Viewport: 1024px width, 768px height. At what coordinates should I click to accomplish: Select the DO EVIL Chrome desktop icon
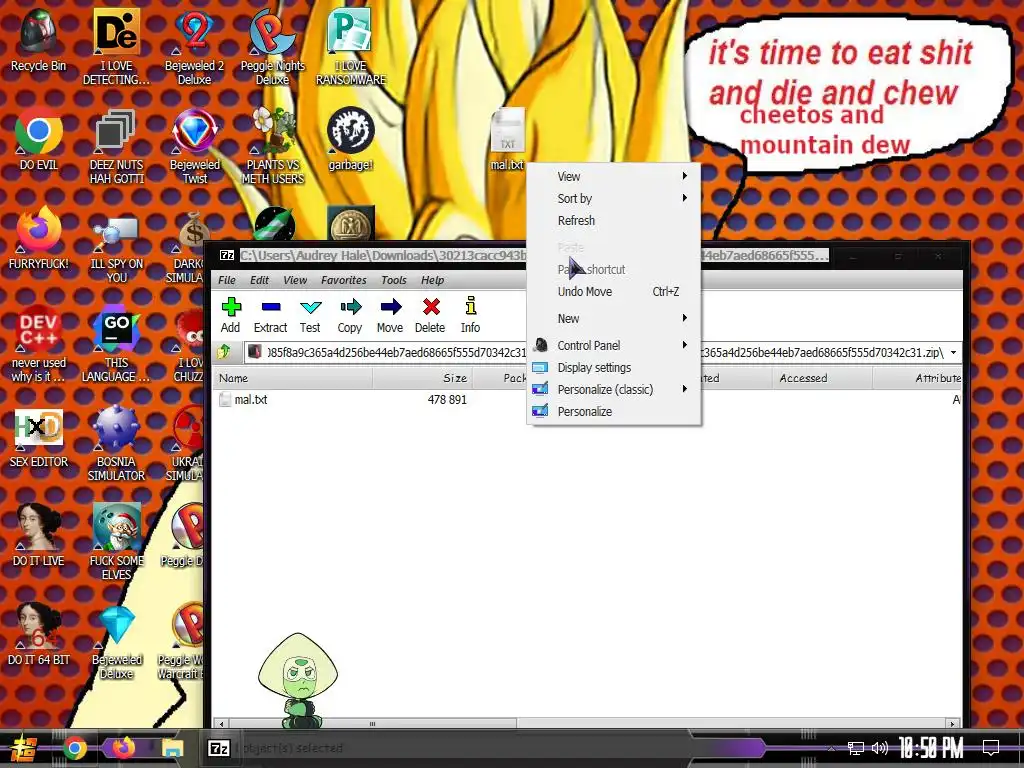(38, 140)
